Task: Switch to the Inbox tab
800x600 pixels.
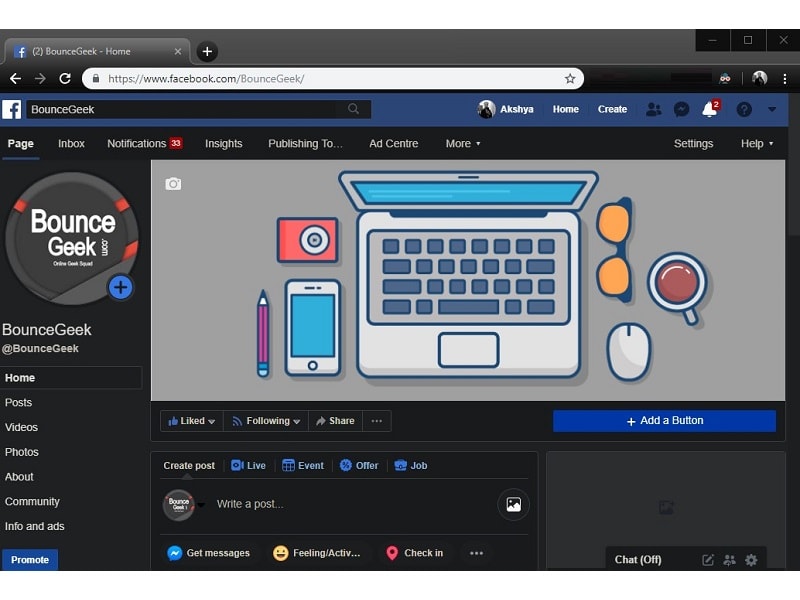Action: (x=71, y=143)
